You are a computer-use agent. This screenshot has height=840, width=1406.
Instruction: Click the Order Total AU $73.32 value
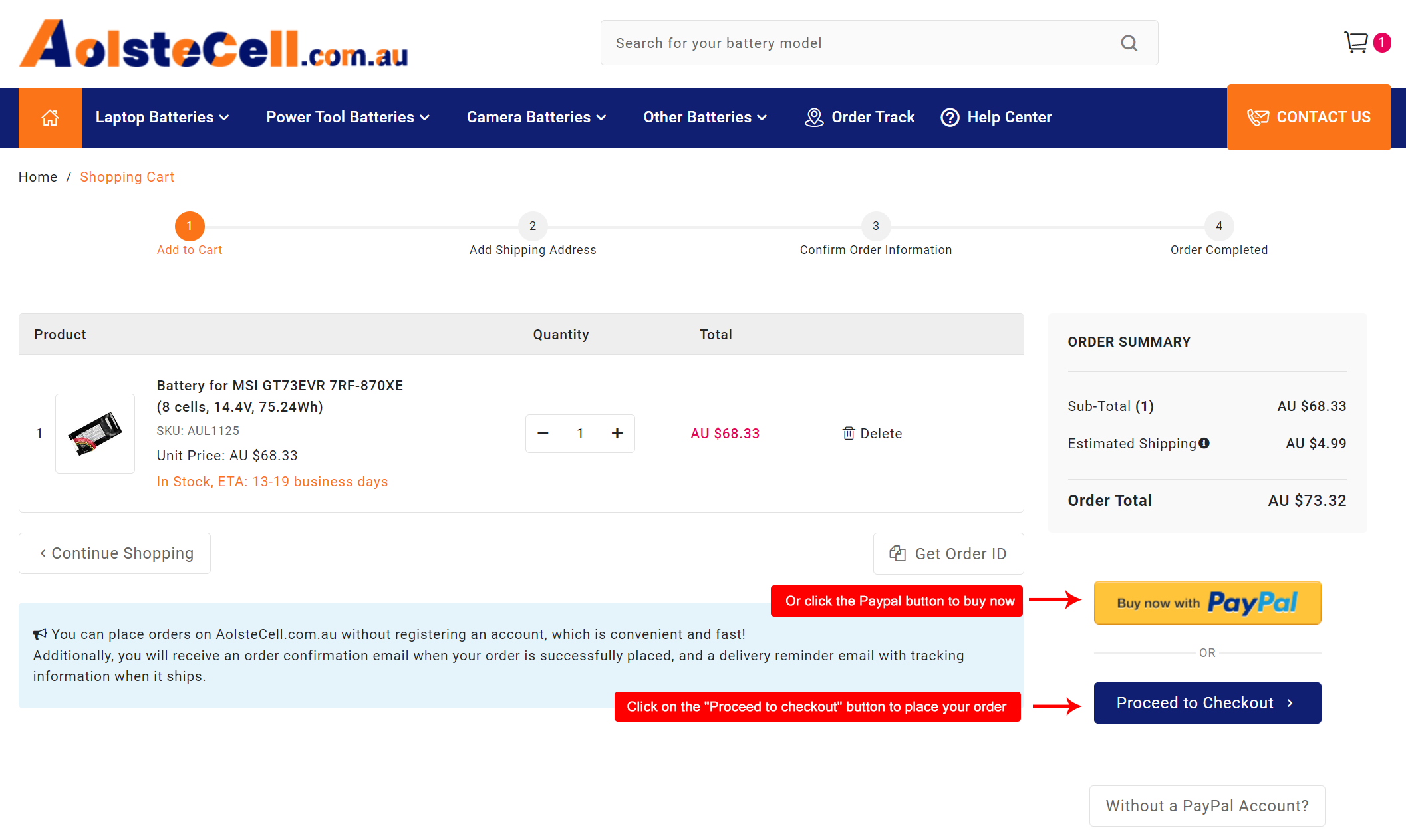(1307, 501)
